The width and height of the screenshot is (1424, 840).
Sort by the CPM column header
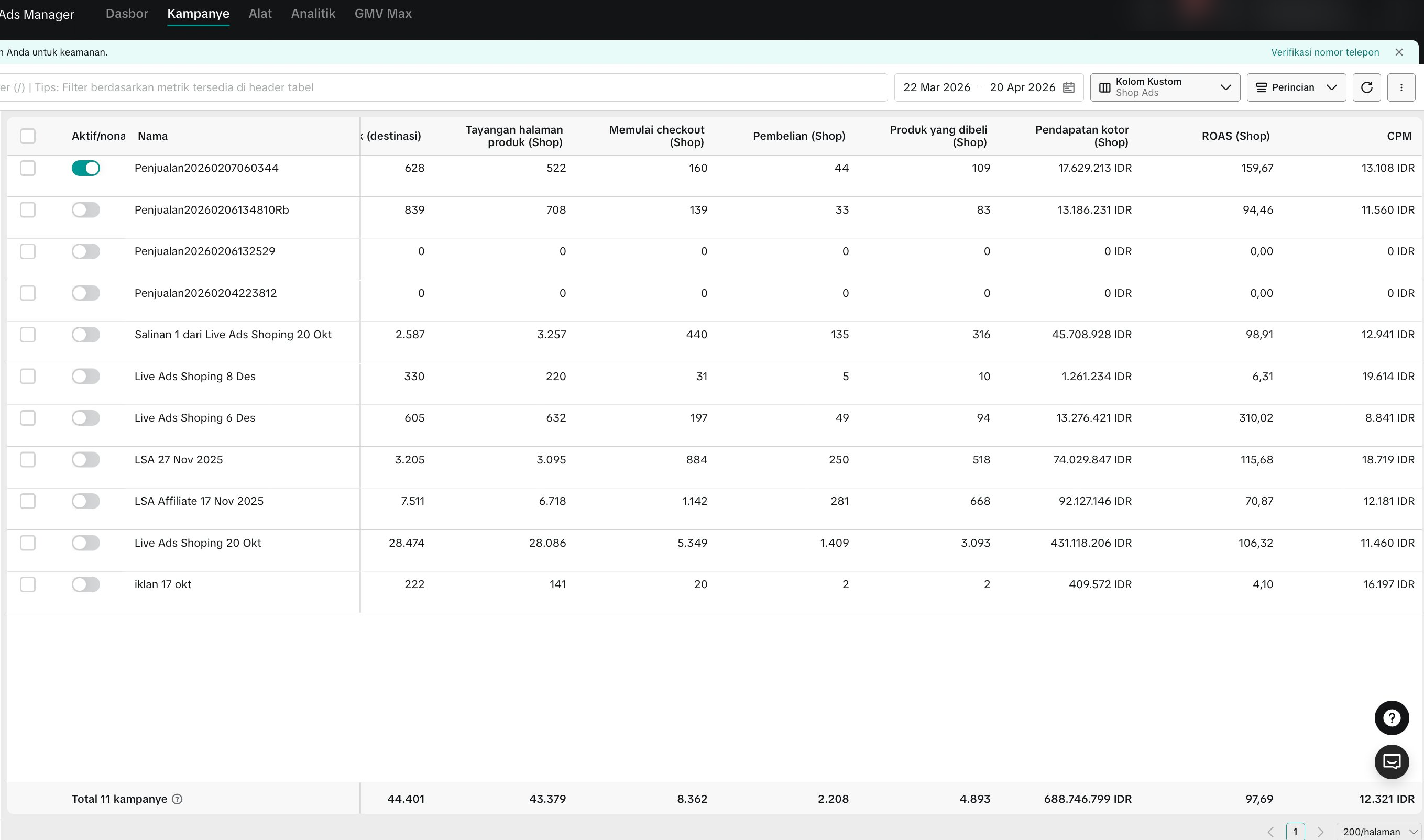(x=1398, y=136)
